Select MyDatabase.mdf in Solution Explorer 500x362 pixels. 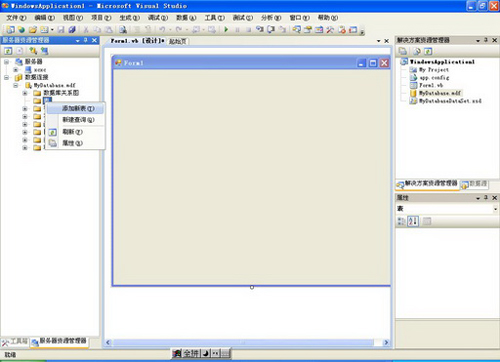pos(440,93)
